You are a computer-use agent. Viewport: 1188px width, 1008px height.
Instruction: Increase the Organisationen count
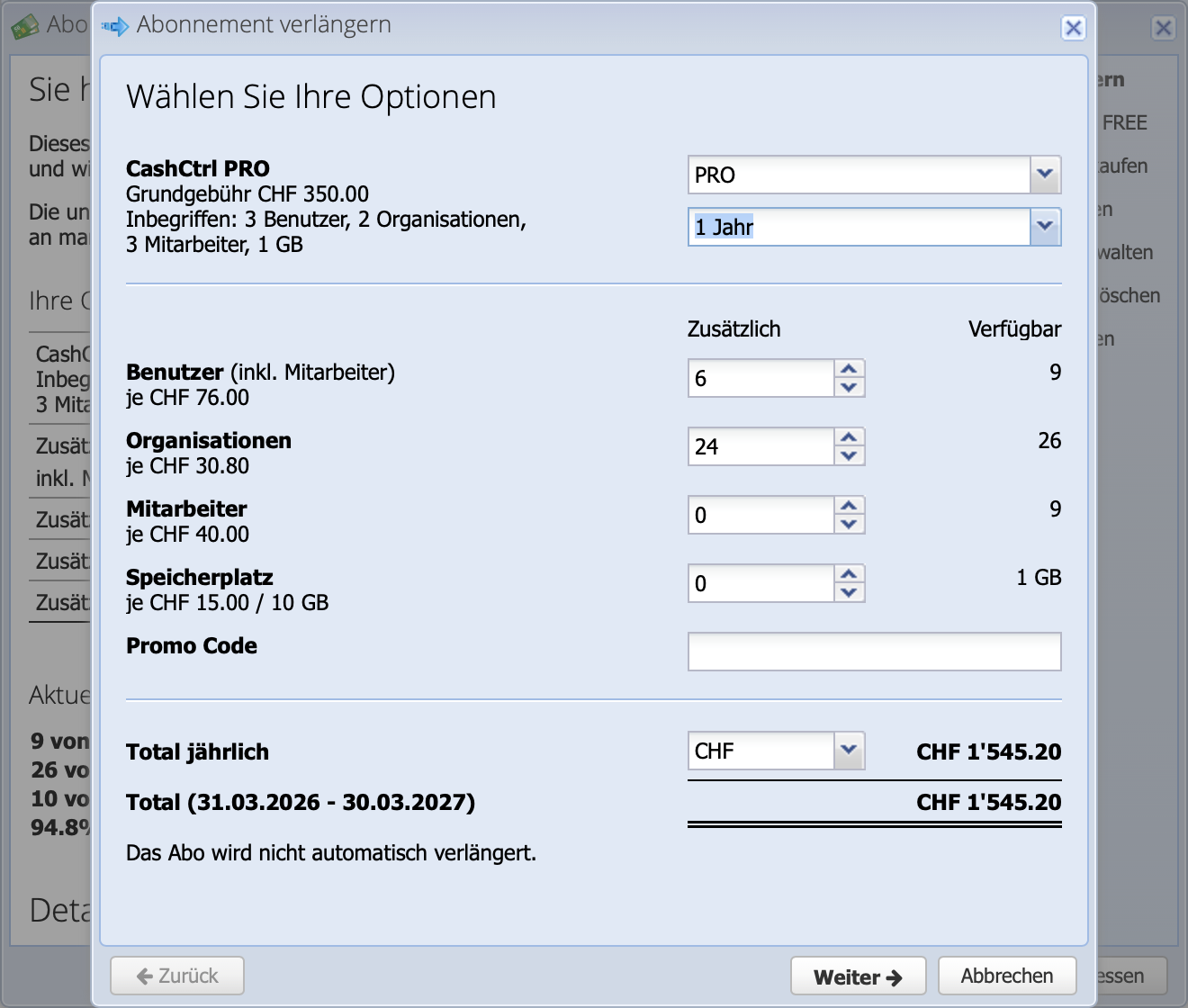[x=847, y=437]
